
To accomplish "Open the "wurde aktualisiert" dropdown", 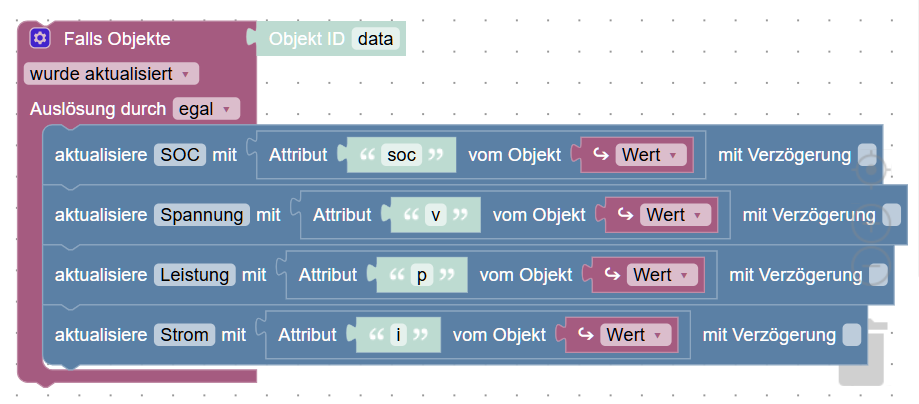I will coord(112,74).
